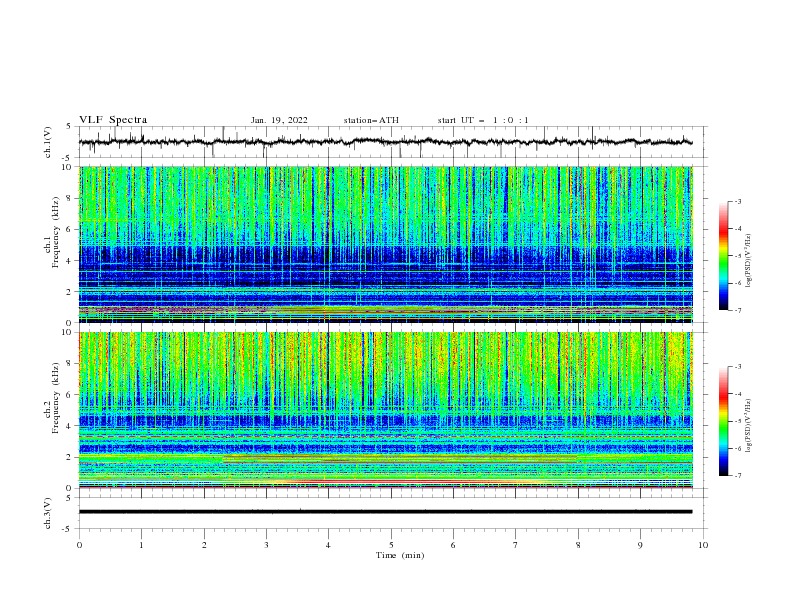Screen dimensions: 792x612
Task: Click time axis tick label "9"
Action: 640,545
